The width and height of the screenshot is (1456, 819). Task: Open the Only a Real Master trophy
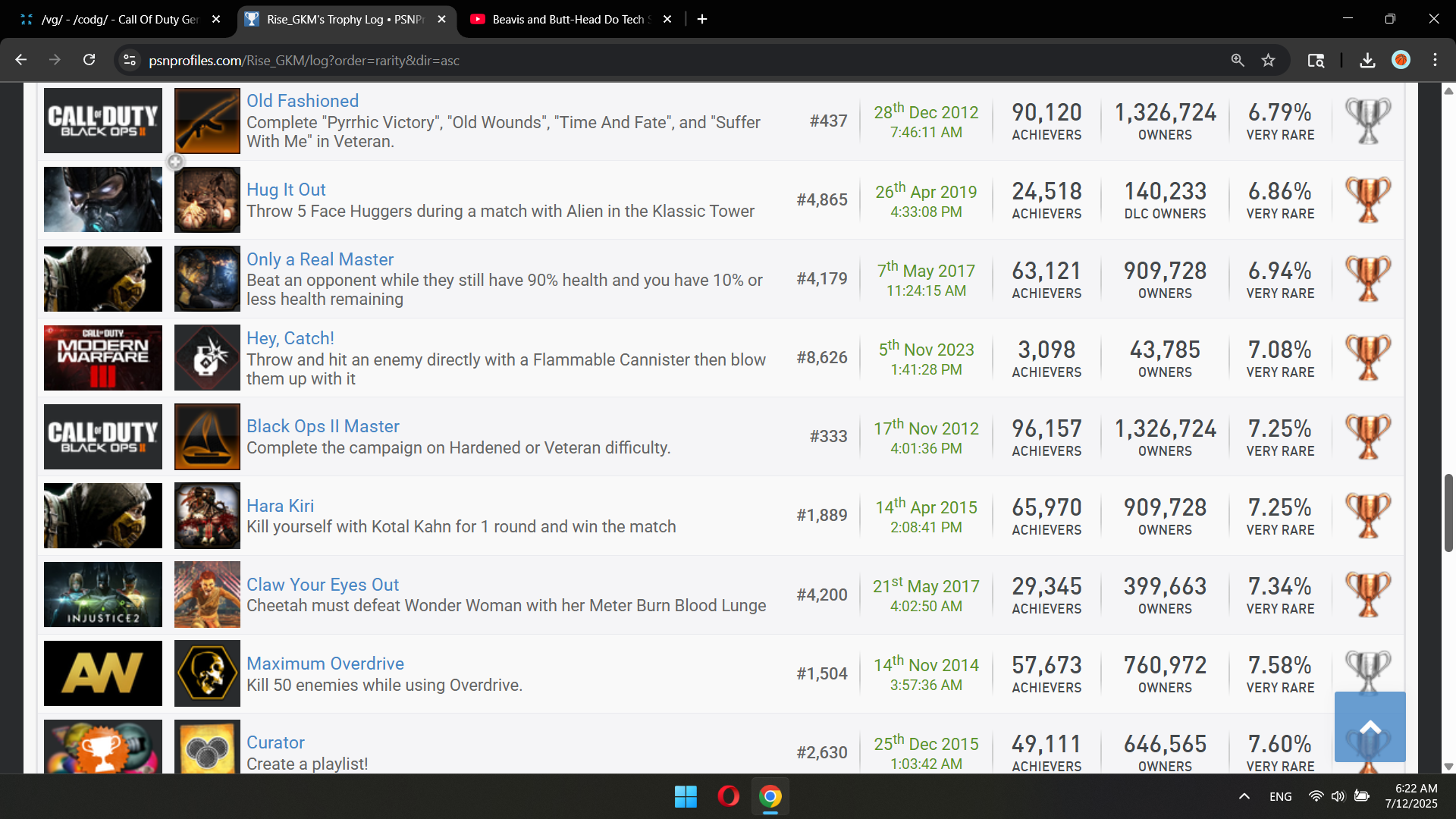[x=319, y=259]
